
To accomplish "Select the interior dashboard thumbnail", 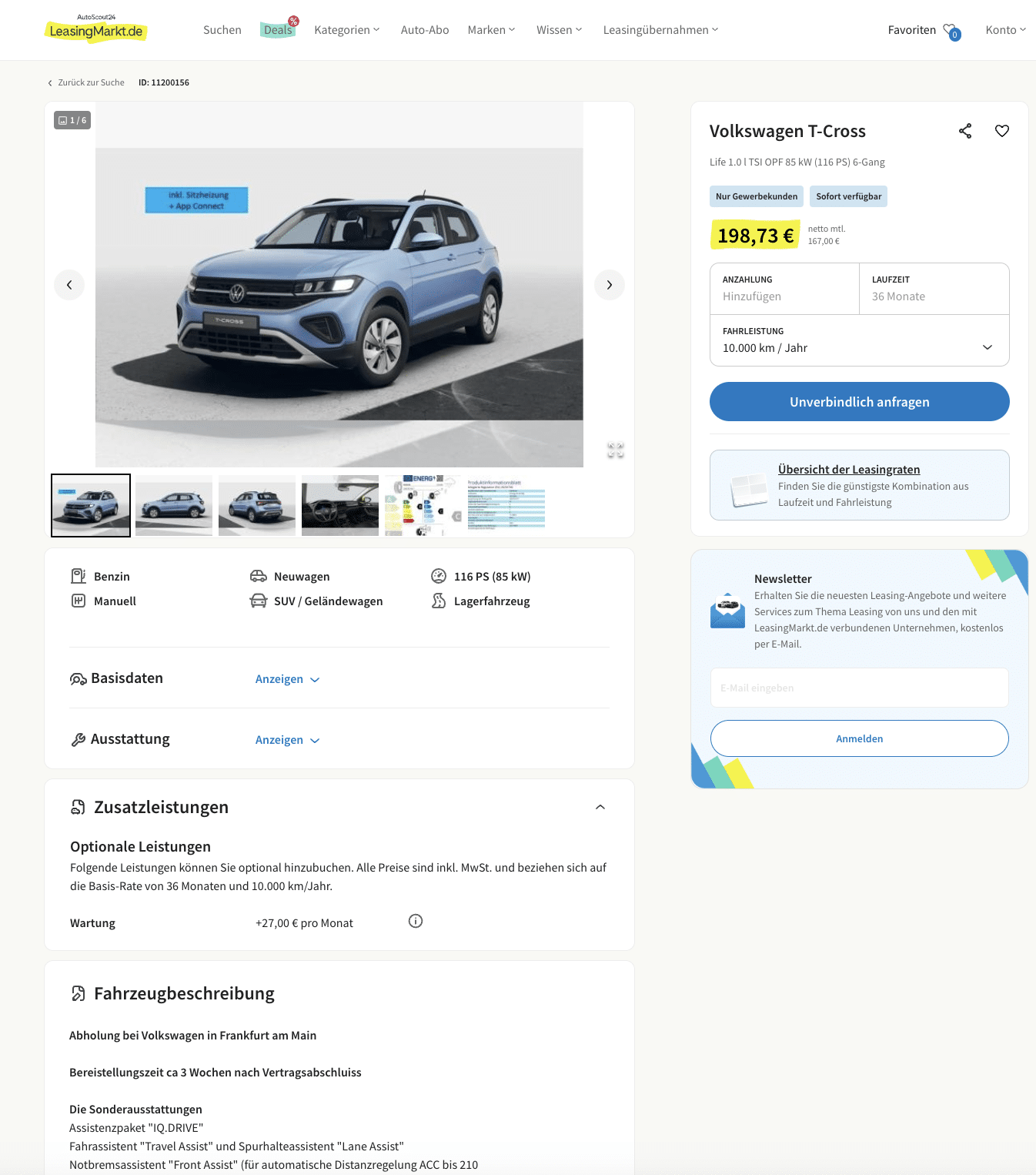I will 340,505.
